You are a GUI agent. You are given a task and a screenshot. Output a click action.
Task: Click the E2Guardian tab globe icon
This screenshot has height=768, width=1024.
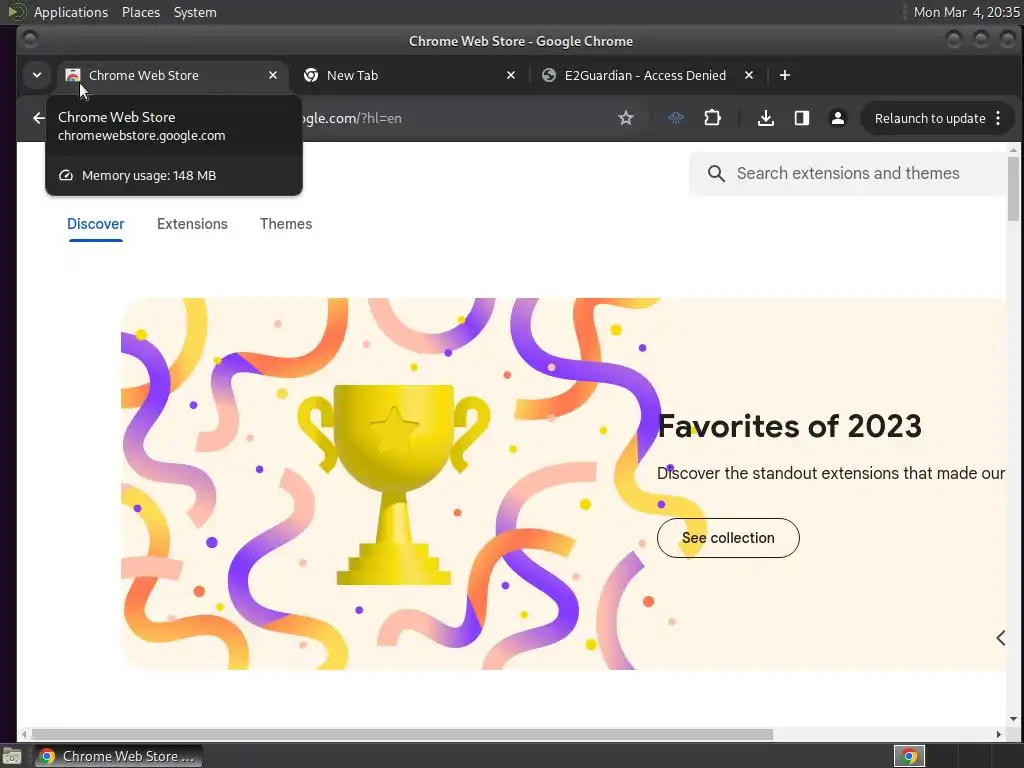click(x=549, y=75)
